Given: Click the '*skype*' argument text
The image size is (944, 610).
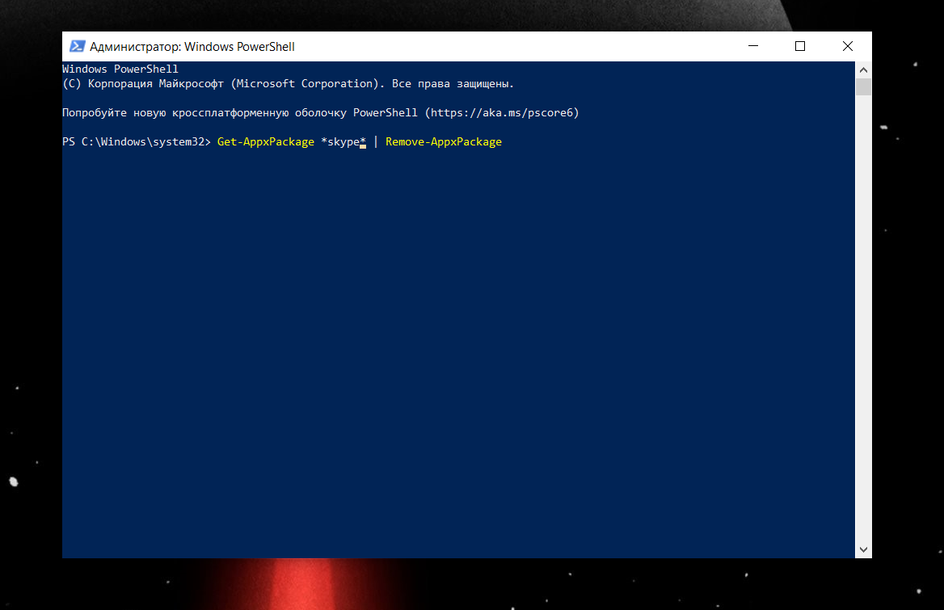Looking at the screenshot, I should [x=343, y=142].
